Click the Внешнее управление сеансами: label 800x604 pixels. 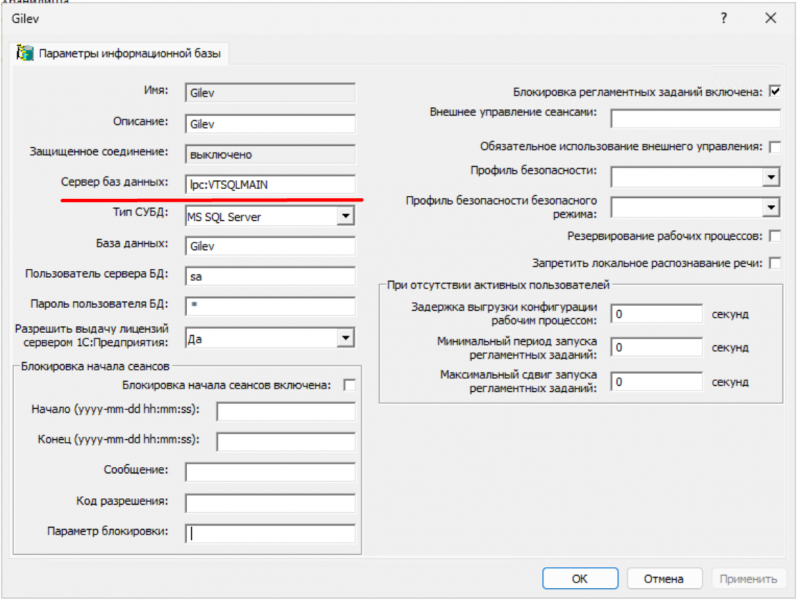[x=513, y=112]
